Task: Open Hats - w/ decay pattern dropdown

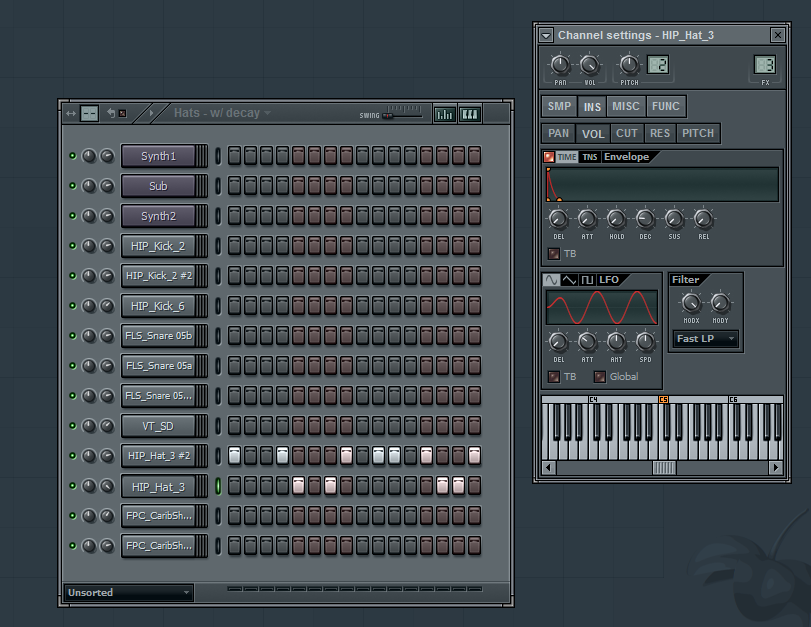Action: [x=222, y=113]
